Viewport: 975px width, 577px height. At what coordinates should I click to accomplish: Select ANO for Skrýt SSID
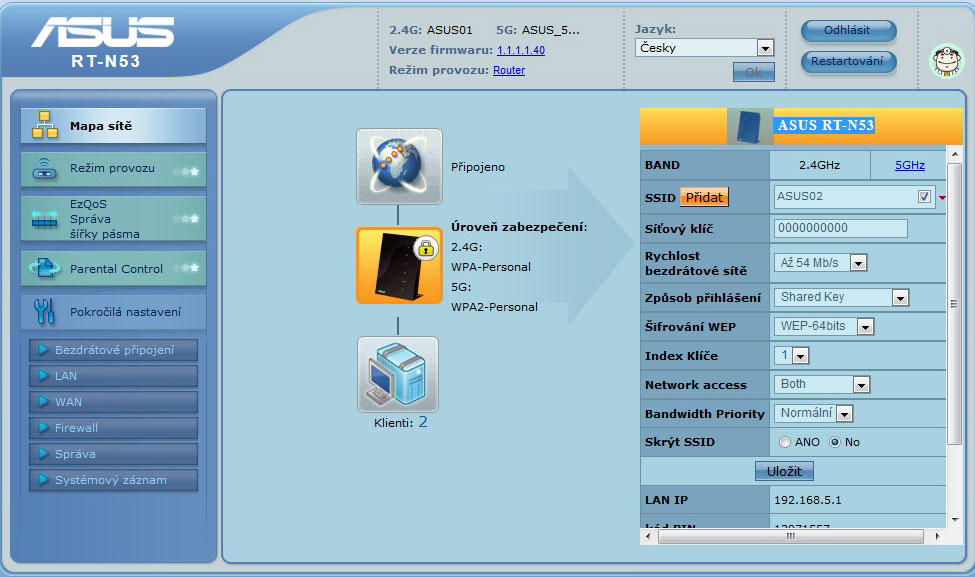(x=785, y=442)
